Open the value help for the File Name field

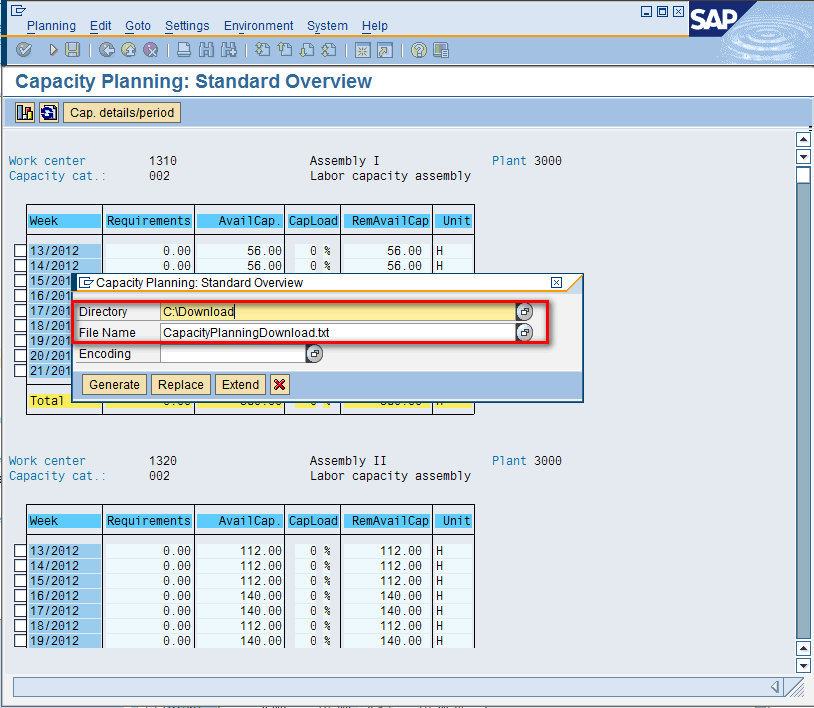524,333
